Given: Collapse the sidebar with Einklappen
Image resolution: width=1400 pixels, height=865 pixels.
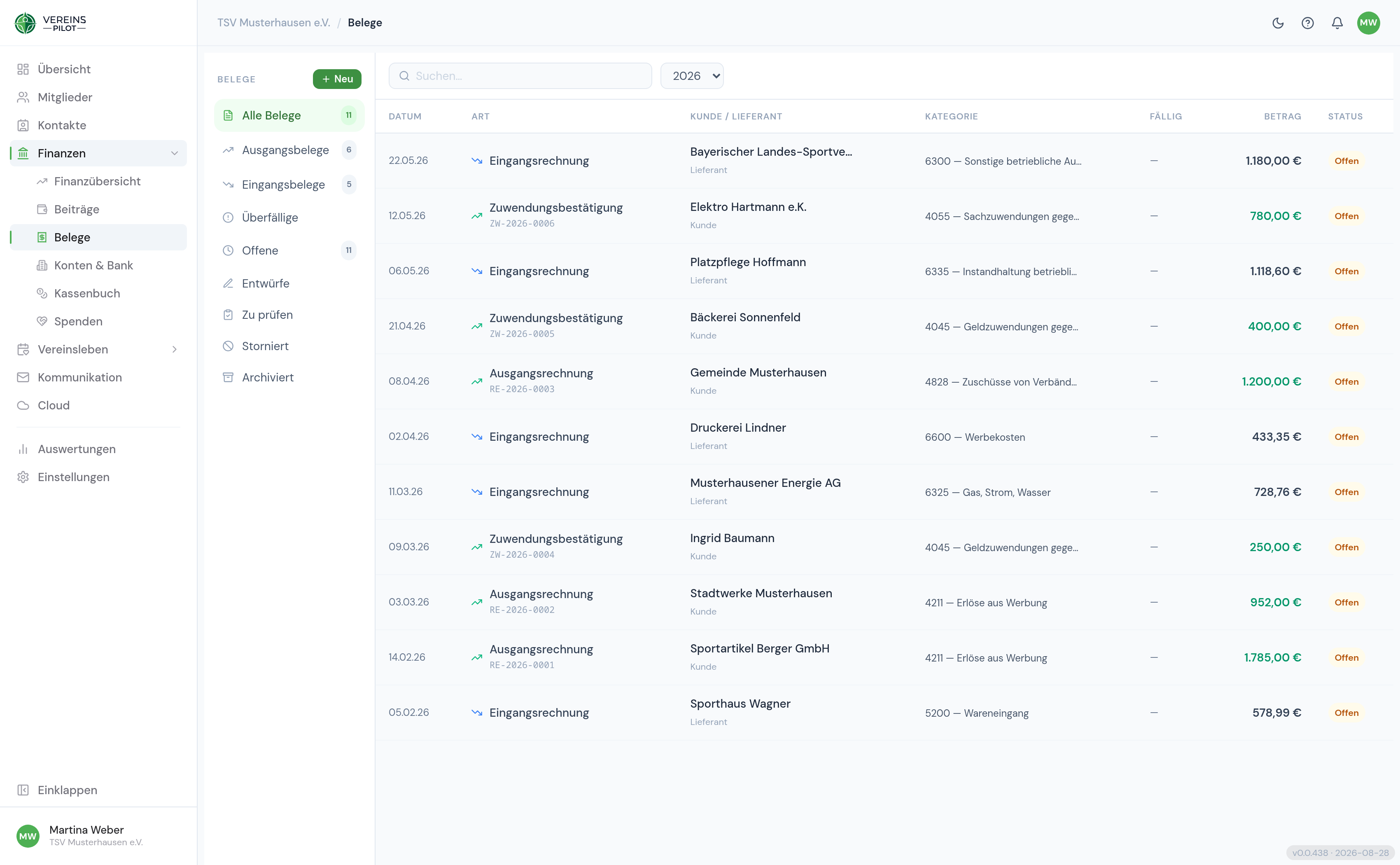Looking at the screenshot, I should pyautogui.click(x=98, y=790).
